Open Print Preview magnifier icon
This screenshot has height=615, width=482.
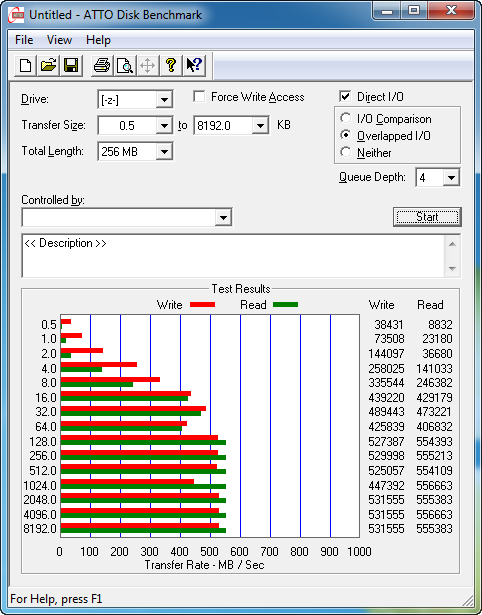(125, 65)
